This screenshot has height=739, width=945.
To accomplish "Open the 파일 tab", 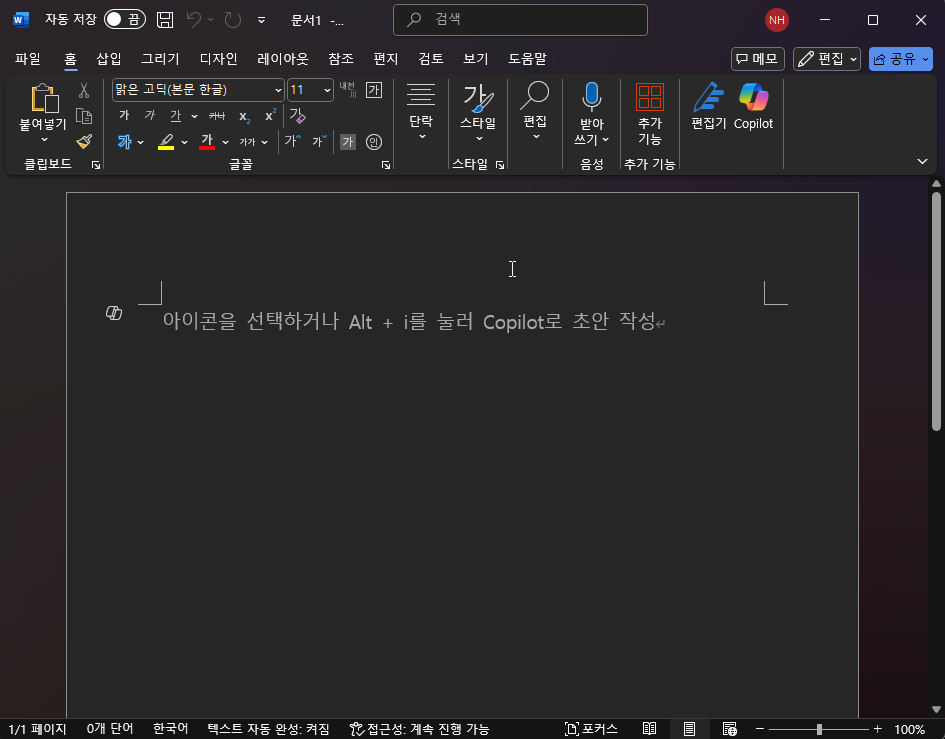I will (x=28, y=58).
